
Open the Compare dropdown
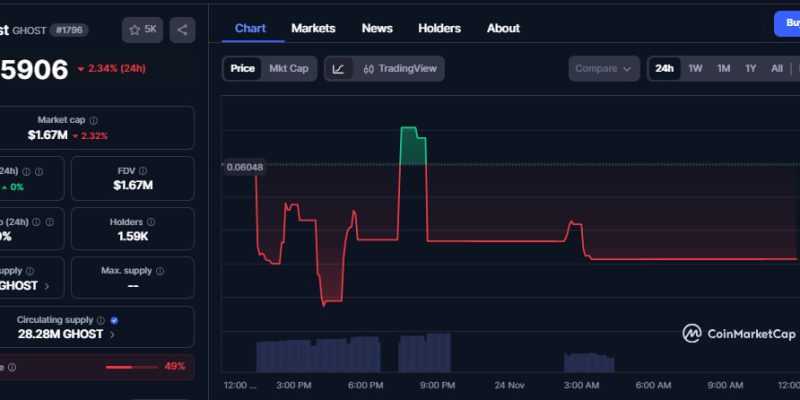point(604,69)
